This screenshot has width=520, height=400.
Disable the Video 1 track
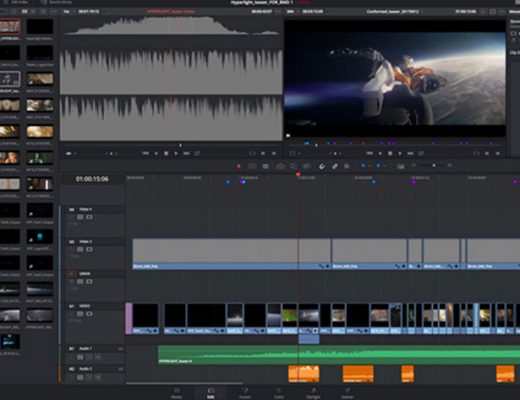[x=89, y=314]
